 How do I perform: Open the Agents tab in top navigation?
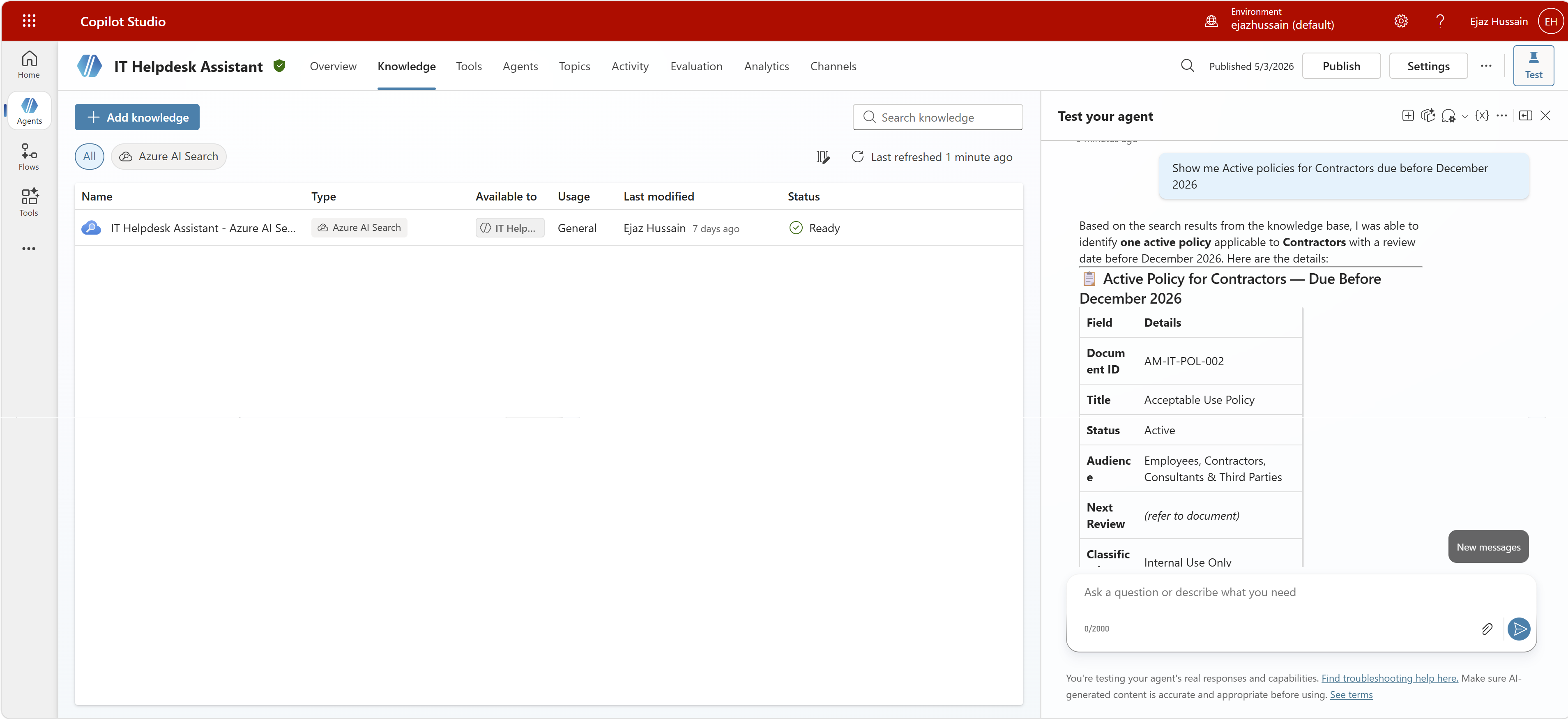[520, 66]
